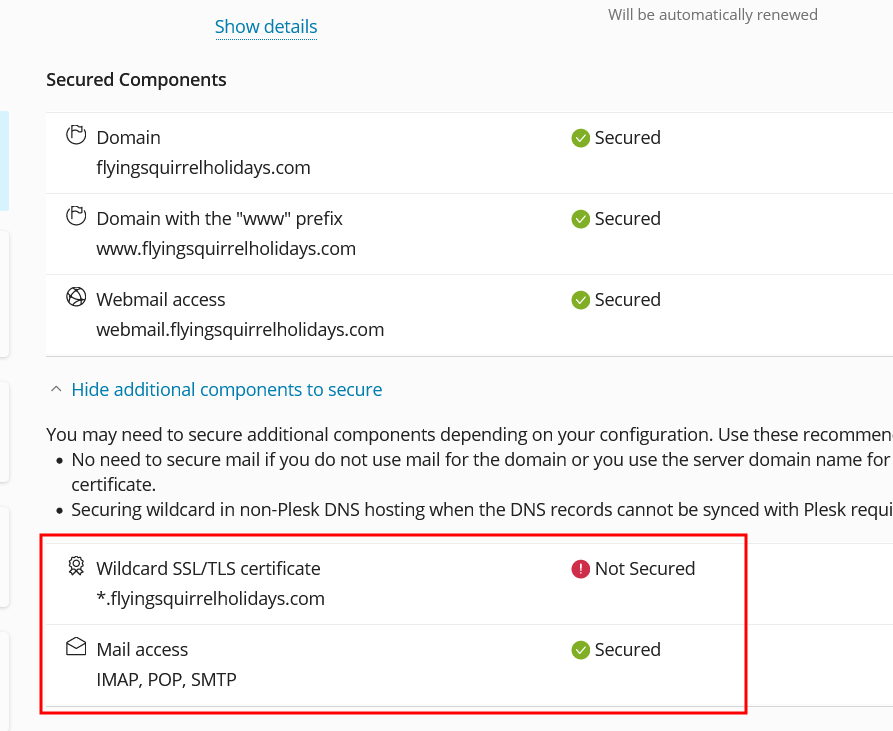Click green check icon in 'www' prefix row
This screenshot has width=893, height=731.
580,219
